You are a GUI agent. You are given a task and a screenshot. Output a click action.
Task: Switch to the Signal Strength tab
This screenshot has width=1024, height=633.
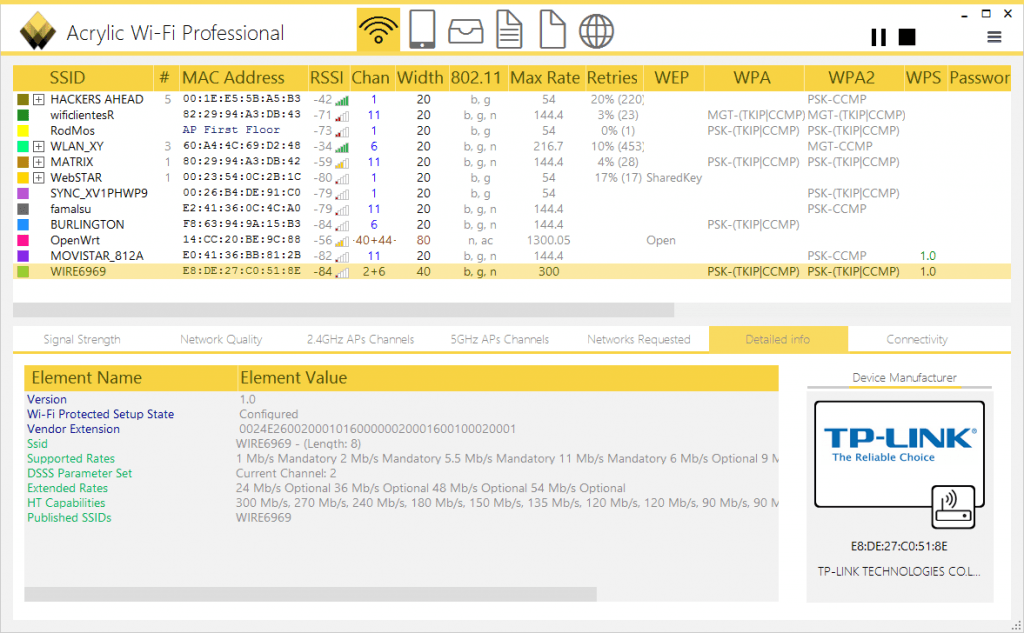coord(82,340)
